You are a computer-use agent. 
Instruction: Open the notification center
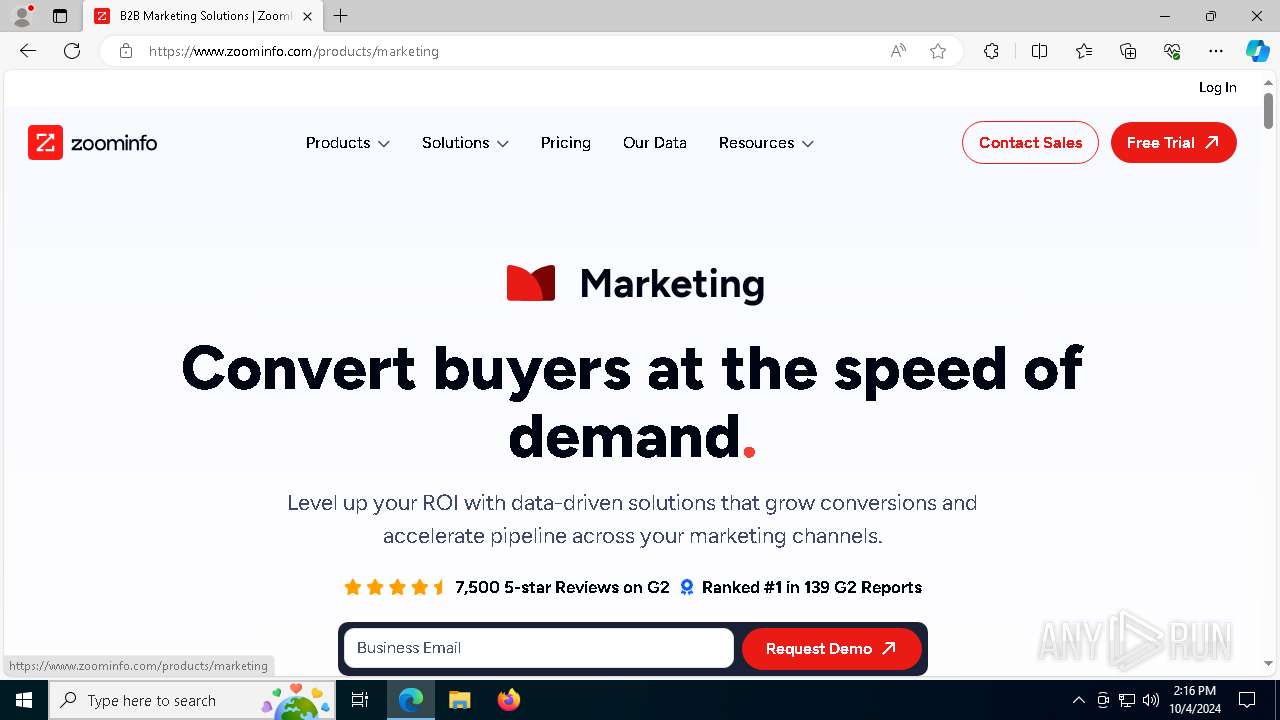pos(1247,700)
